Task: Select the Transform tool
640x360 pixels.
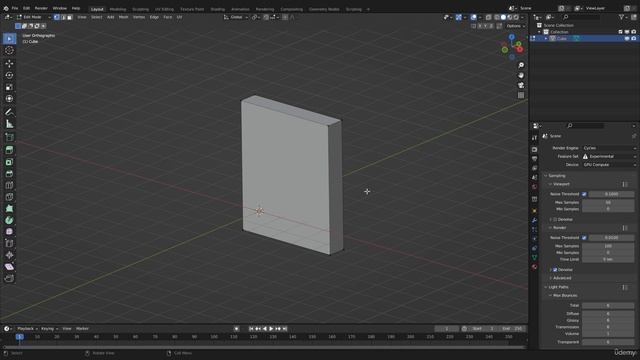Action: click(x=9, y=98)
